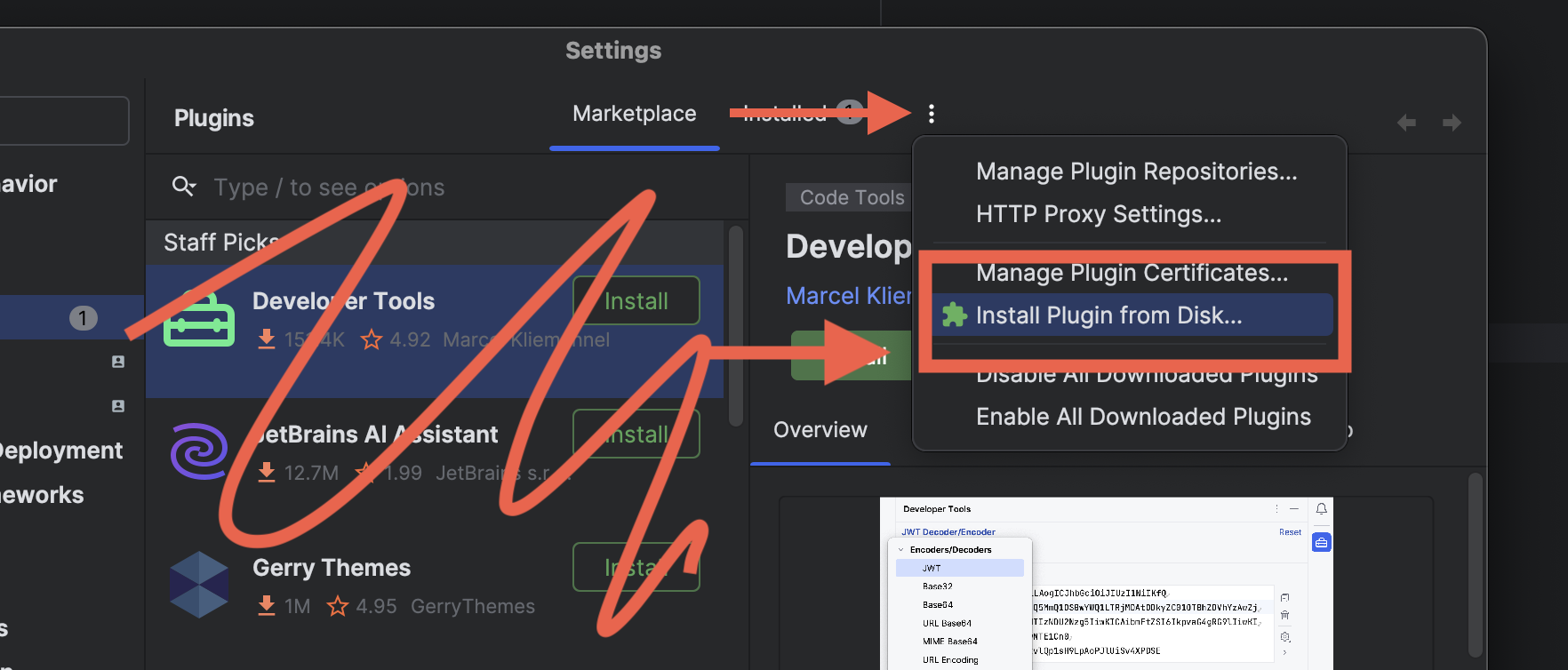The image size is (1568, 670).
Task: Open the Marcel Kliemannel vendor link
Action: coord(849,296)
